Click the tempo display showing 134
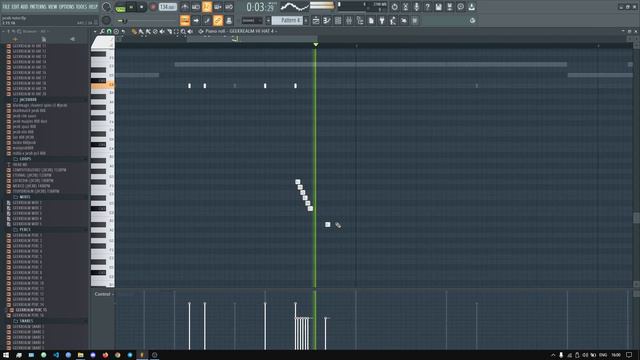 tap(168, 7)
